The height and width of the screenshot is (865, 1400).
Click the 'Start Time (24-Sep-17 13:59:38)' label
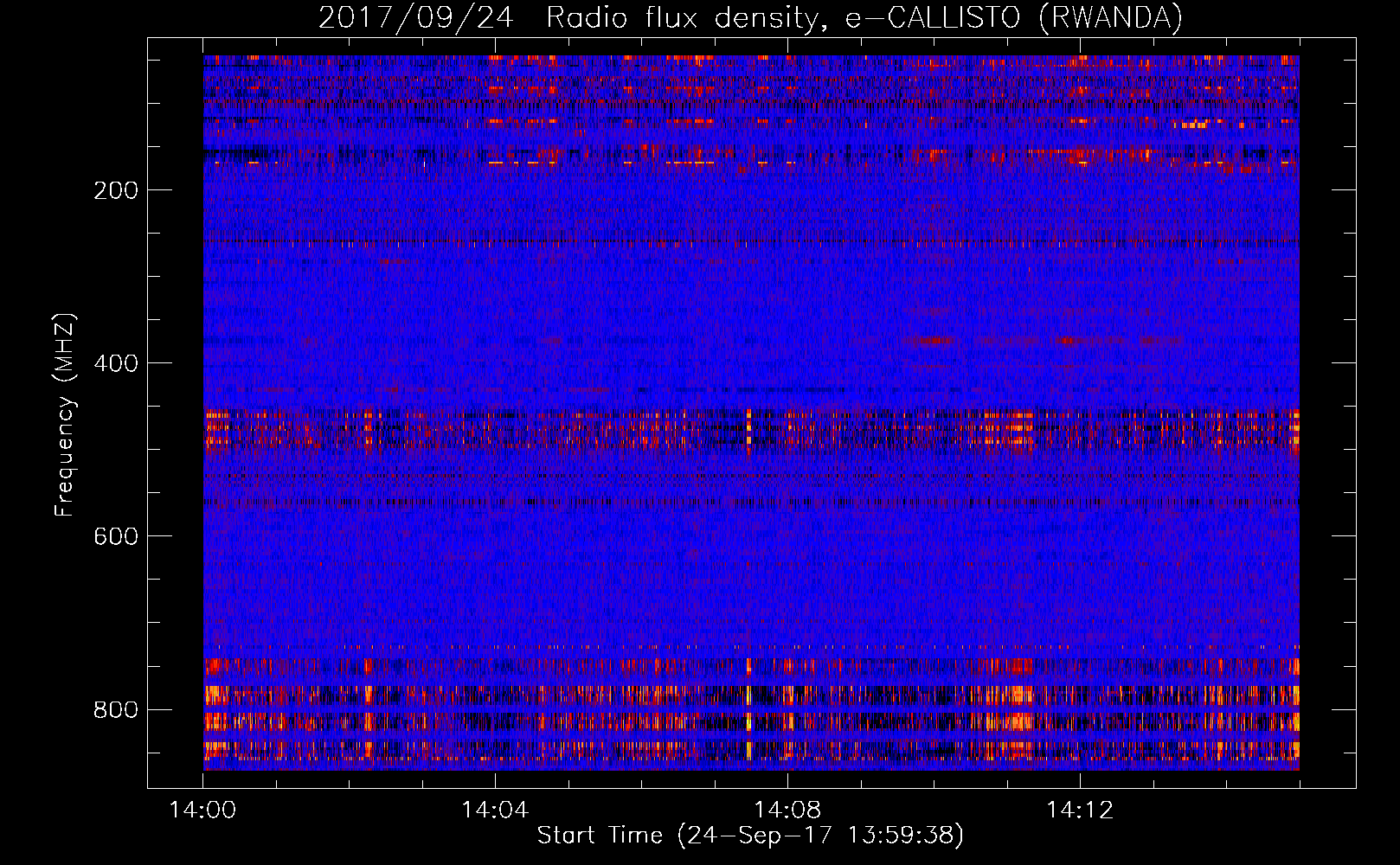tap(750, 836)
